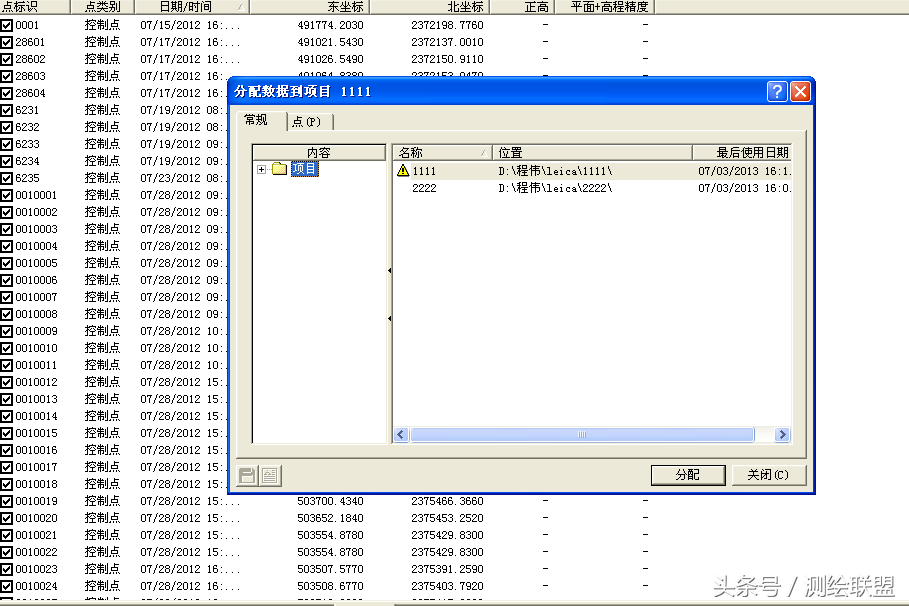Uncheck the checkbox for point 0001
Image resolution: width=909 pixels, height=606 pixels.
coord(7,25)
